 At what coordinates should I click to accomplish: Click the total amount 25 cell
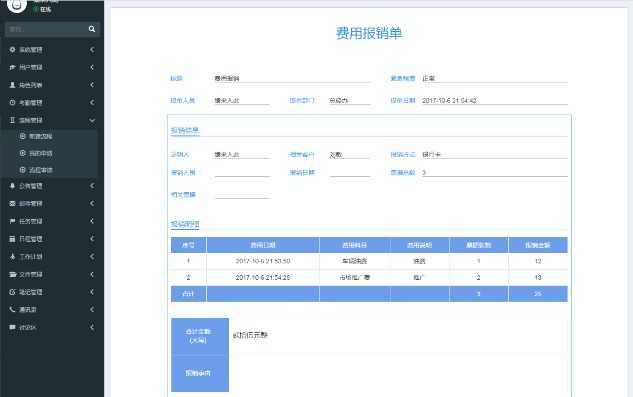(538, 294)
